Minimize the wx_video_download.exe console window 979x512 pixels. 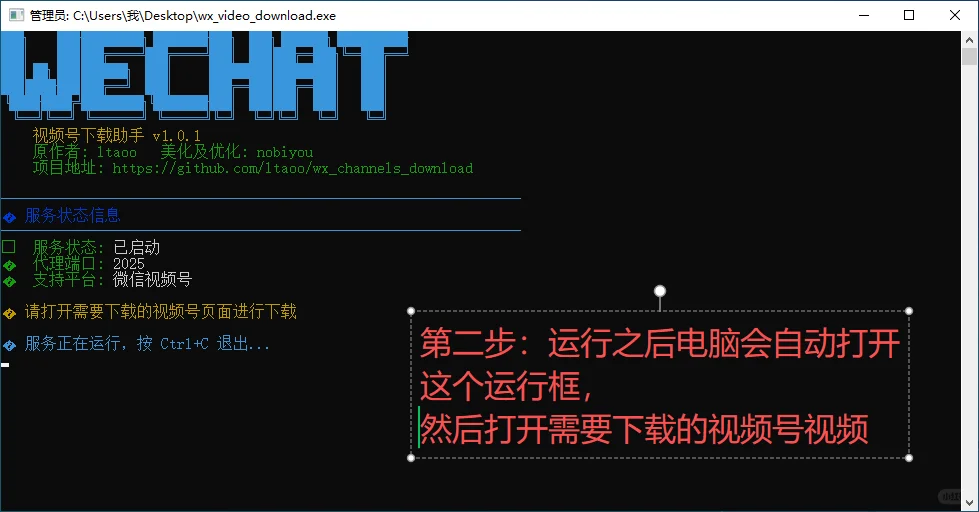pos(864,15)
